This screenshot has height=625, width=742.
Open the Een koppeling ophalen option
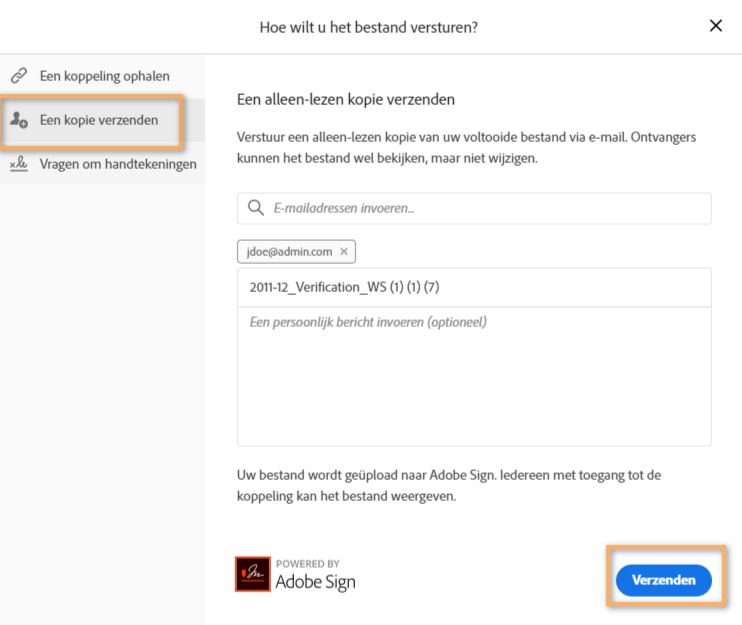(x=104, y=76)
